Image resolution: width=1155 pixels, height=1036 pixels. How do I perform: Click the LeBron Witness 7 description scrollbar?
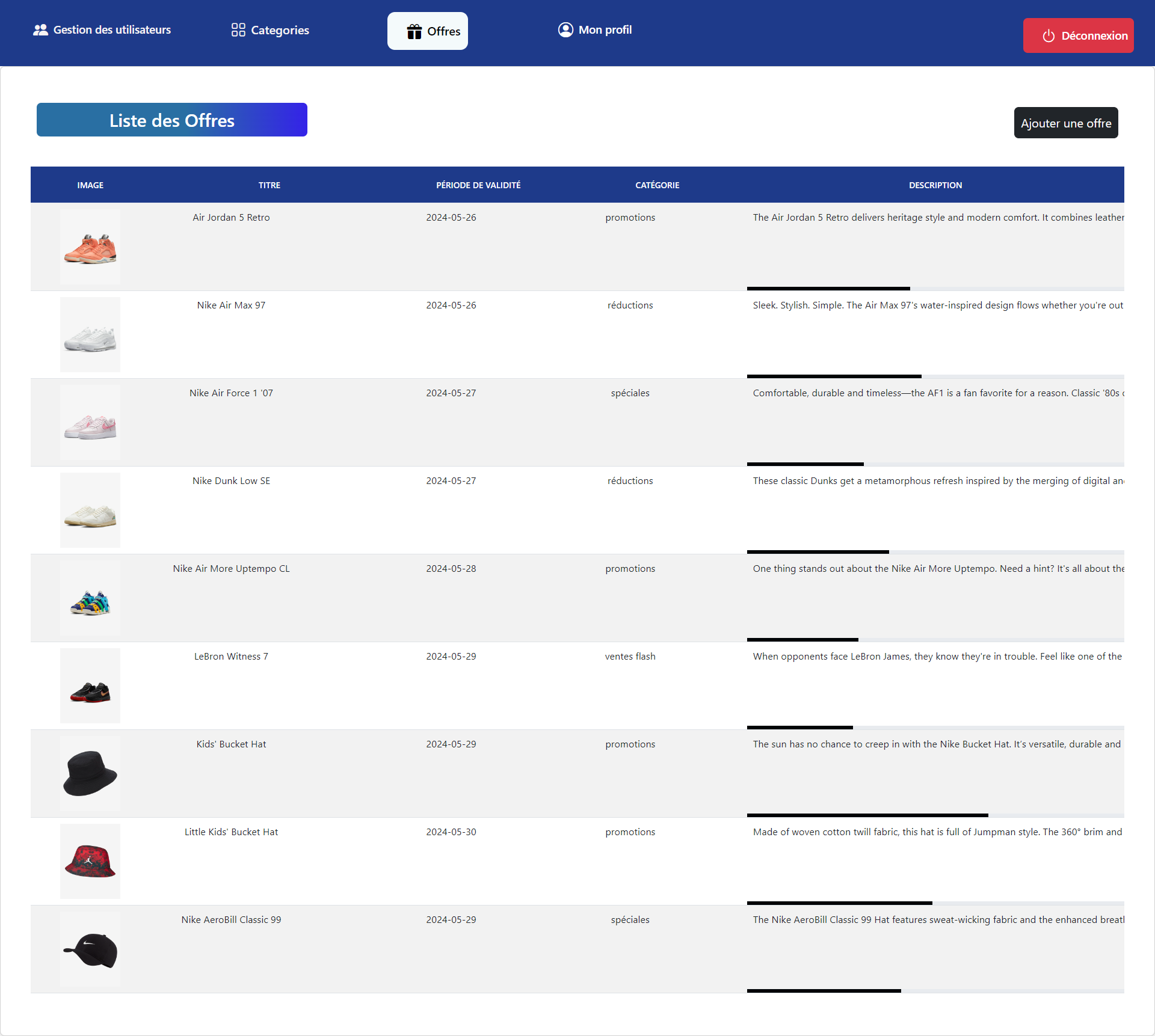pyautogui.click(x=800, y=728)
